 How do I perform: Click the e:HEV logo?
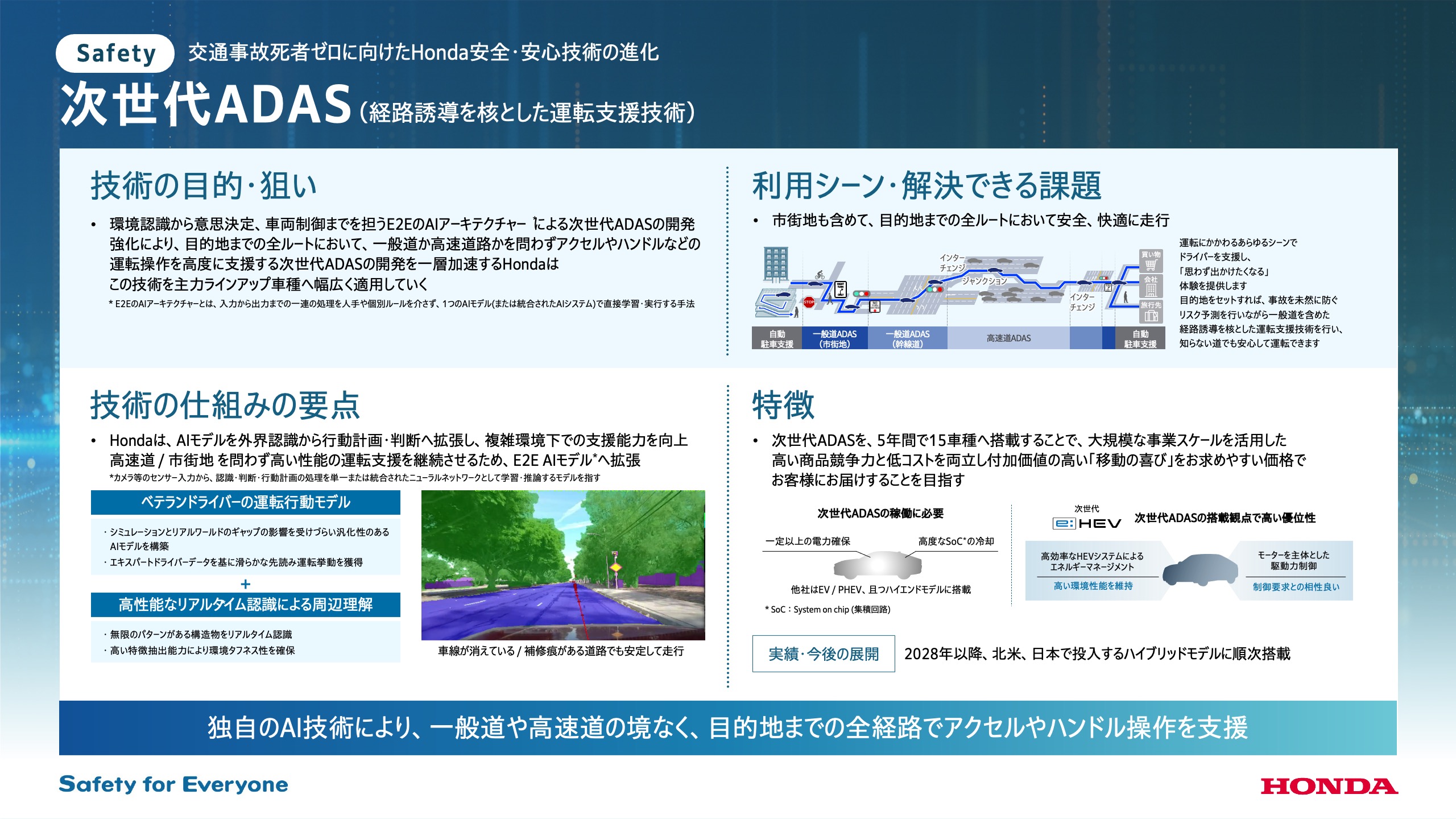click(x=1087, y=523)
